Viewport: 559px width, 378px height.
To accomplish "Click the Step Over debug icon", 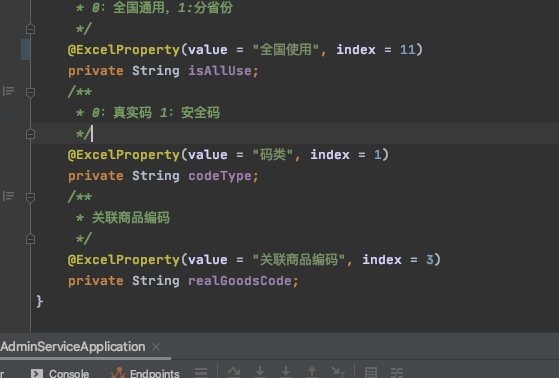I will [234, 372].
